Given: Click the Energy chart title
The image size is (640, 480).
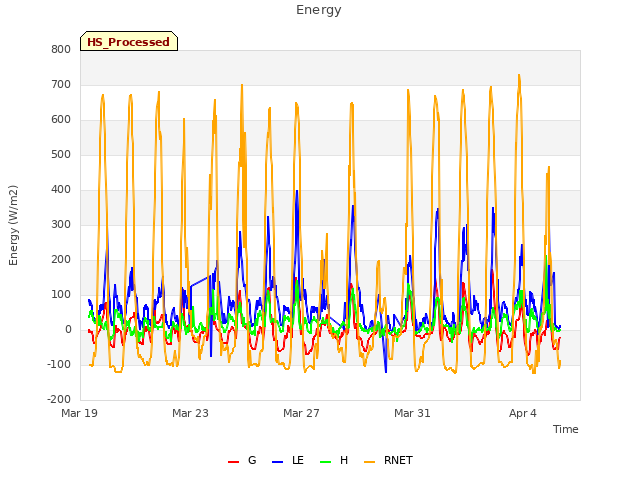Looking at the screenshot, I should click(319, 10).
